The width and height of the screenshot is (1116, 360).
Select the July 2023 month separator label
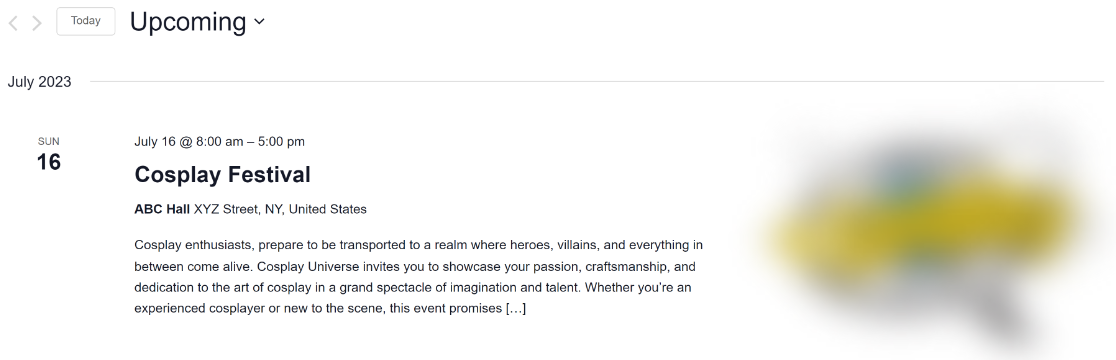click(x=39, y=82)
